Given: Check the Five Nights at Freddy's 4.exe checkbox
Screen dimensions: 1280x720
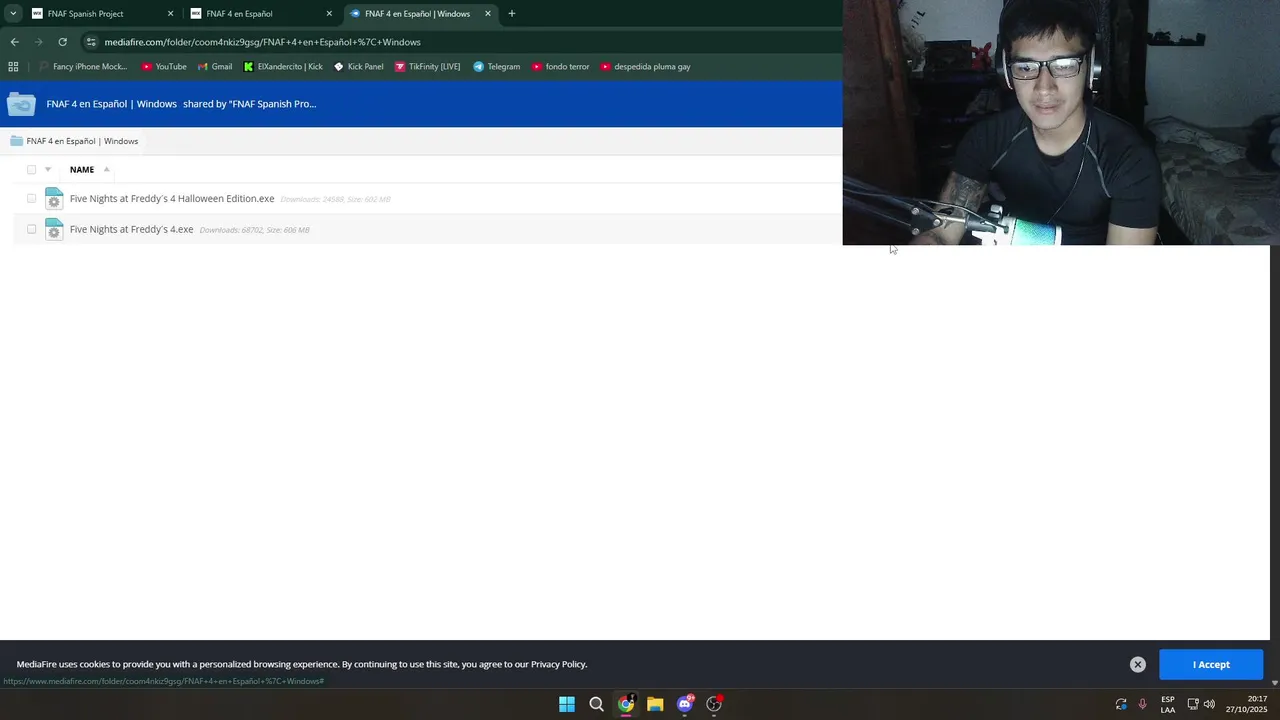Looking at the screenshot, I should click(31, 229).
